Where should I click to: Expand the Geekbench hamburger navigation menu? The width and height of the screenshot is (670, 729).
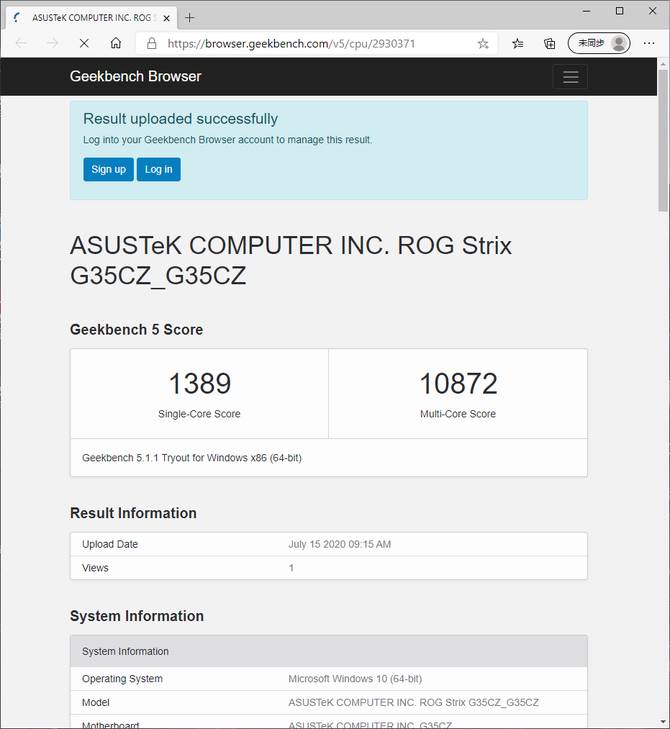pyautogui.click(x=570, y=77)
